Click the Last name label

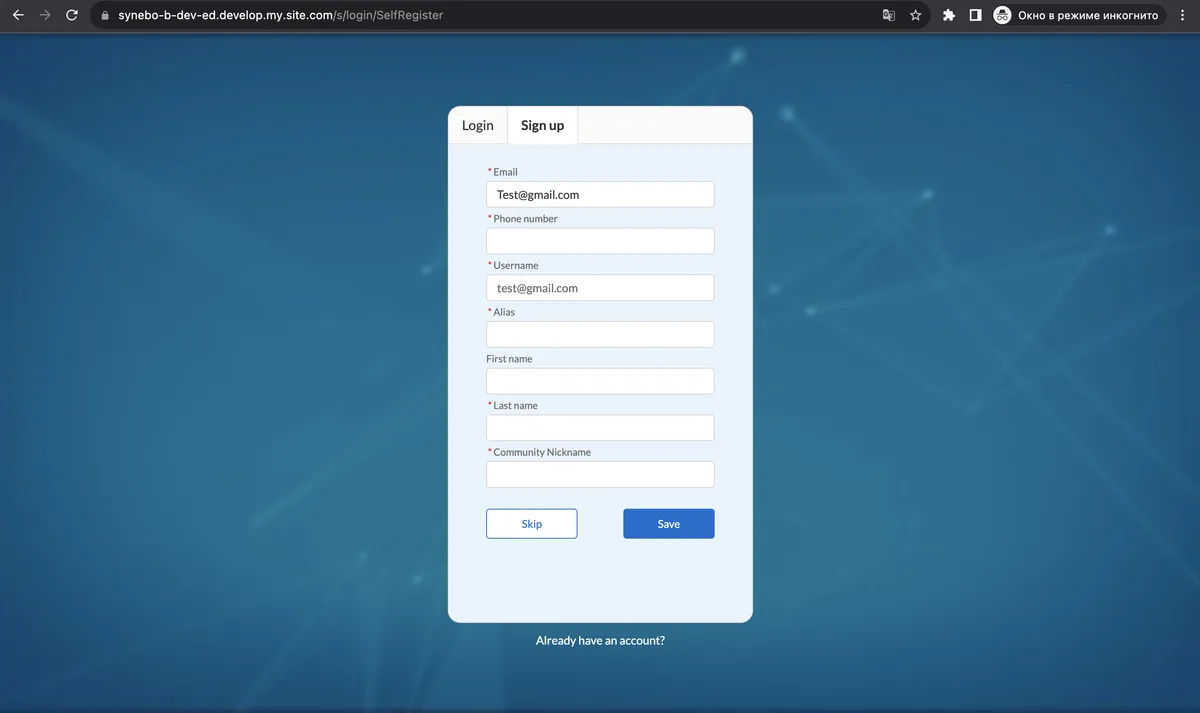[515, 405]
